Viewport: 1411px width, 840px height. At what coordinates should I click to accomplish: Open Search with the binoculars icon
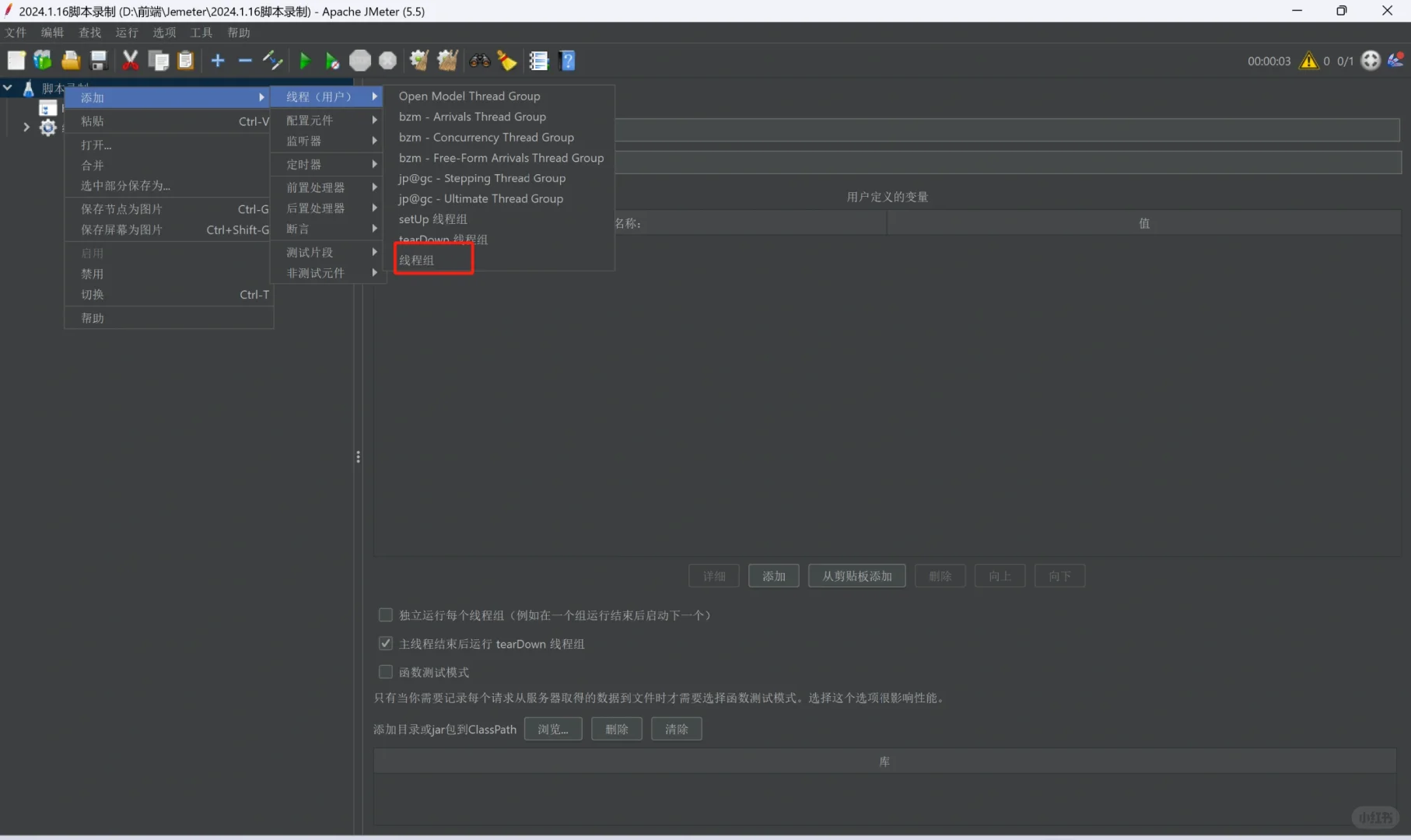480,61
